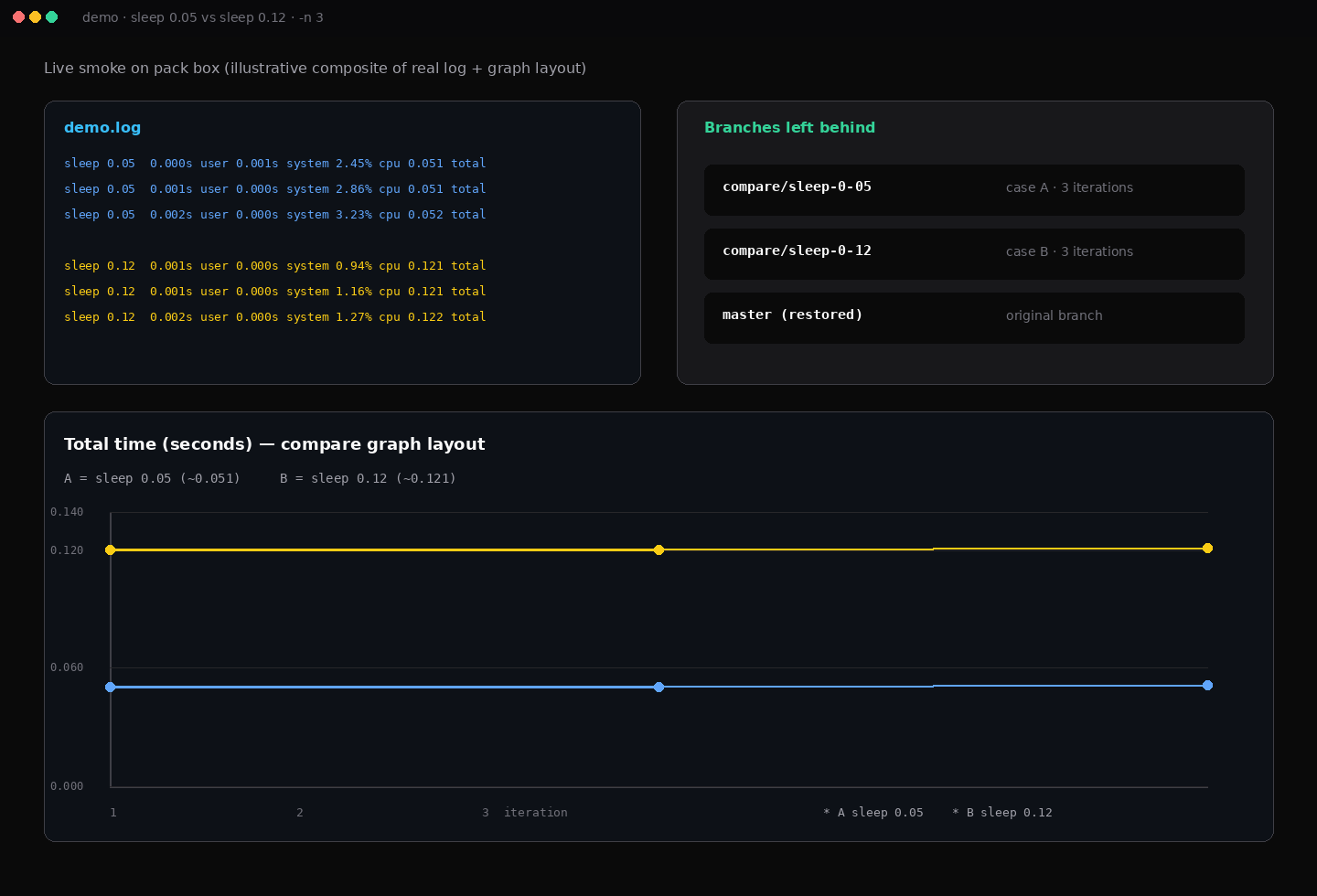
Task: Click the demo.log panel heading
Action: coord(102,128)
